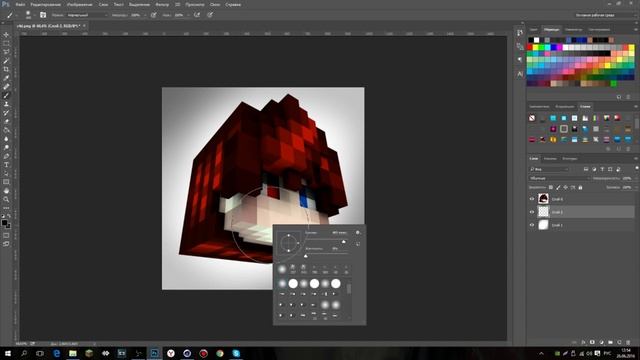Open the layer filter kind dropdown
Viewport: 640px width, 360px height.
pyautogui.click(x=549, y=169)
